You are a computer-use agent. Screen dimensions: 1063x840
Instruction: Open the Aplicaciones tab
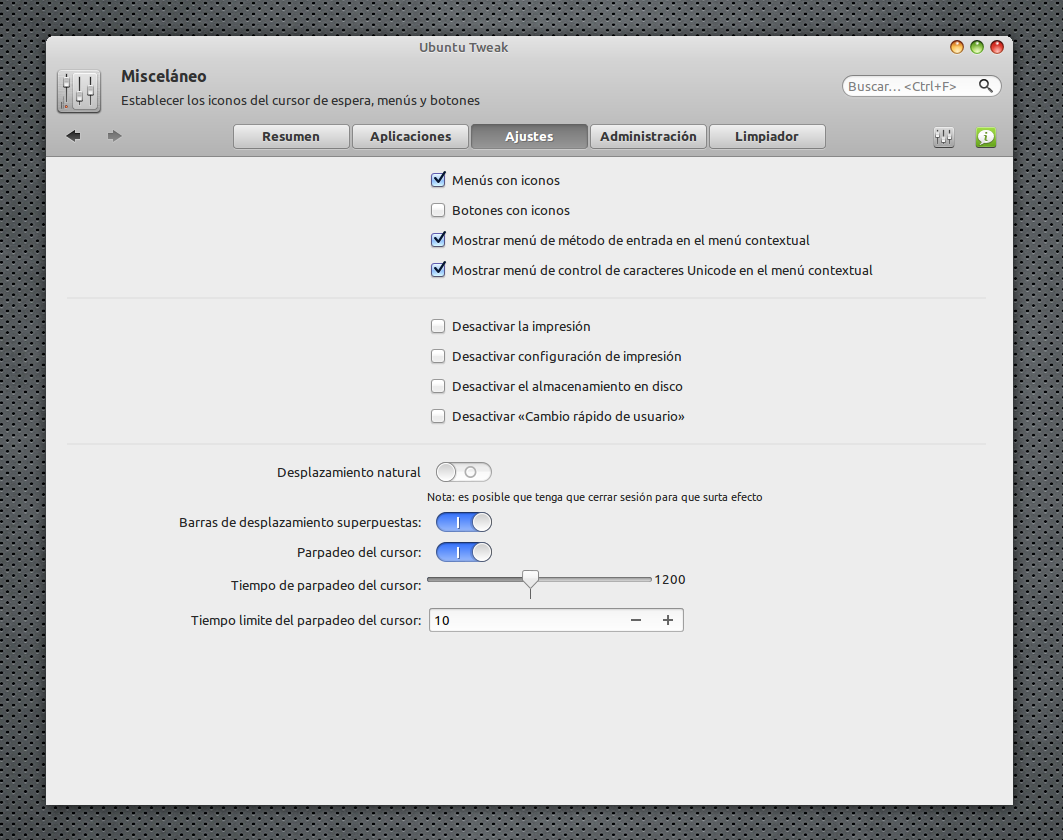point(410,136)
